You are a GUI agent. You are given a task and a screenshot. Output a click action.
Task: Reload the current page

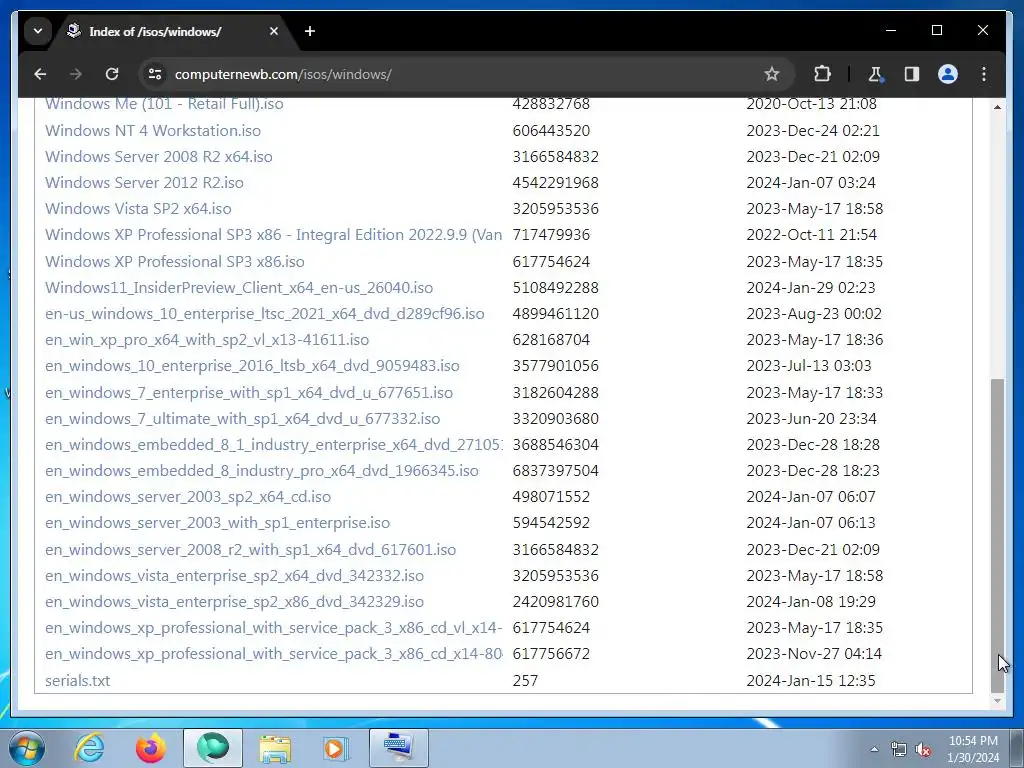coord(112,74)
